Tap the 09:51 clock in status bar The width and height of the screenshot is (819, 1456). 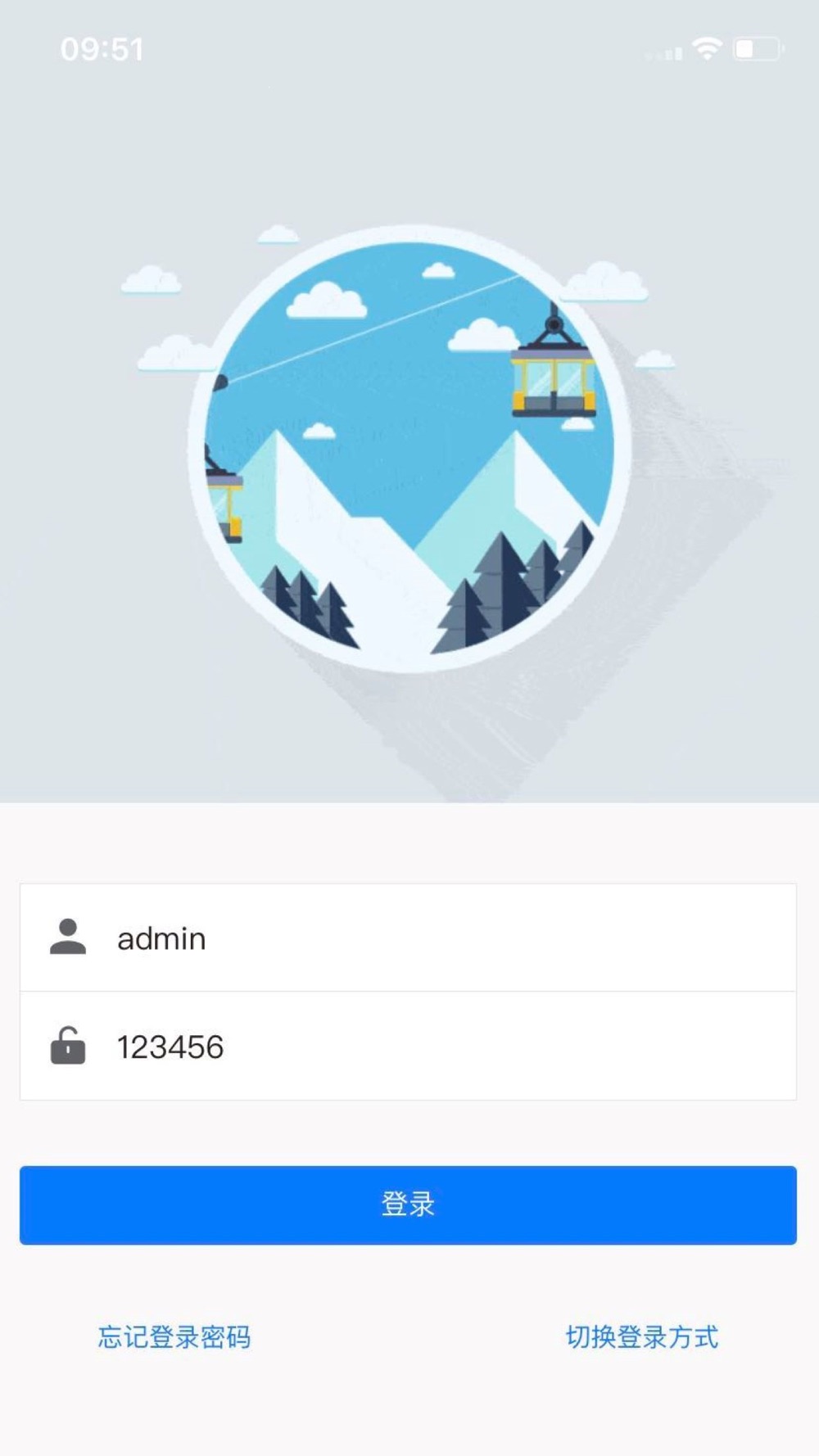click(102, 49)
